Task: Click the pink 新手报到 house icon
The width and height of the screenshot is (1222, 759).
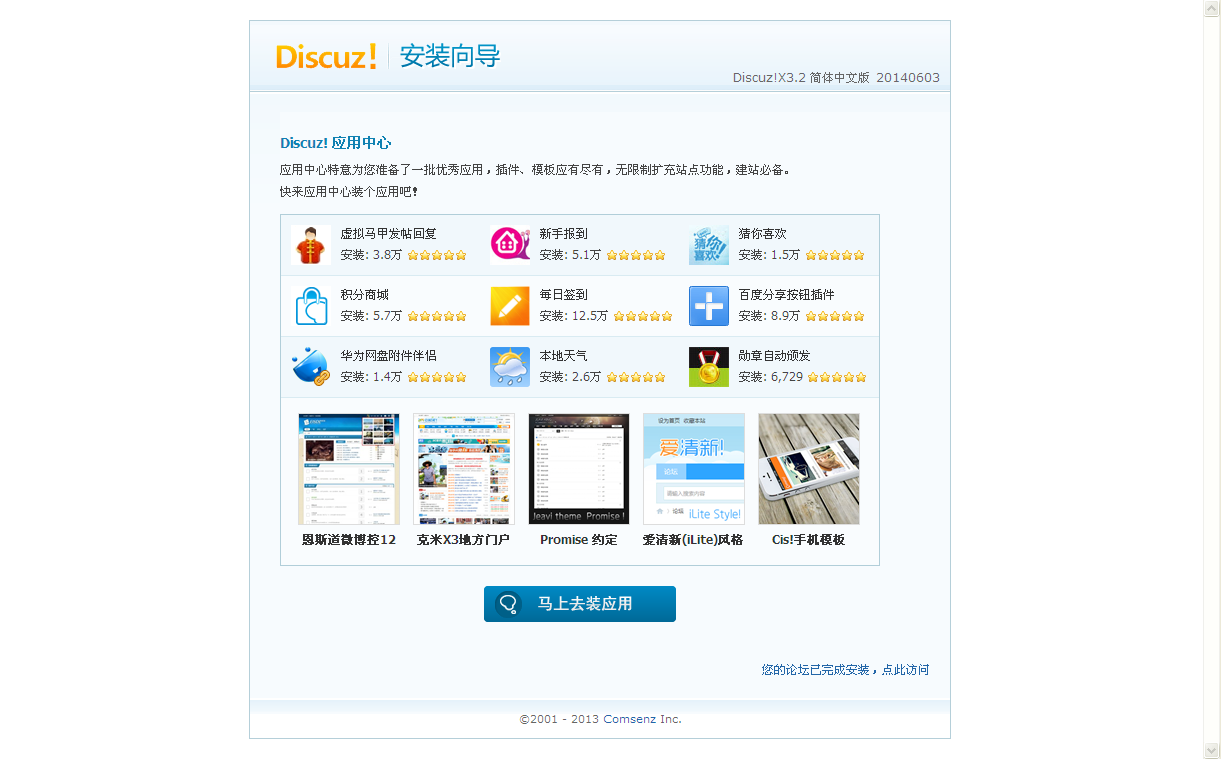Action: (x=509, y=245)
